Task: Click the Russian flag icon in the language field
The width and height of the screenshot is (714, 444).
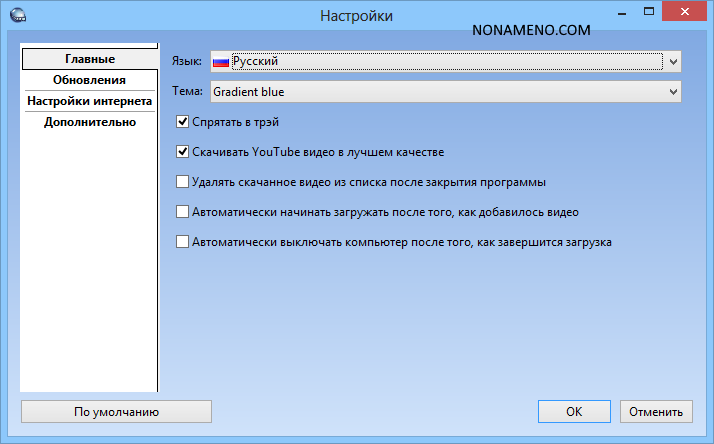Action: [221, 62]
